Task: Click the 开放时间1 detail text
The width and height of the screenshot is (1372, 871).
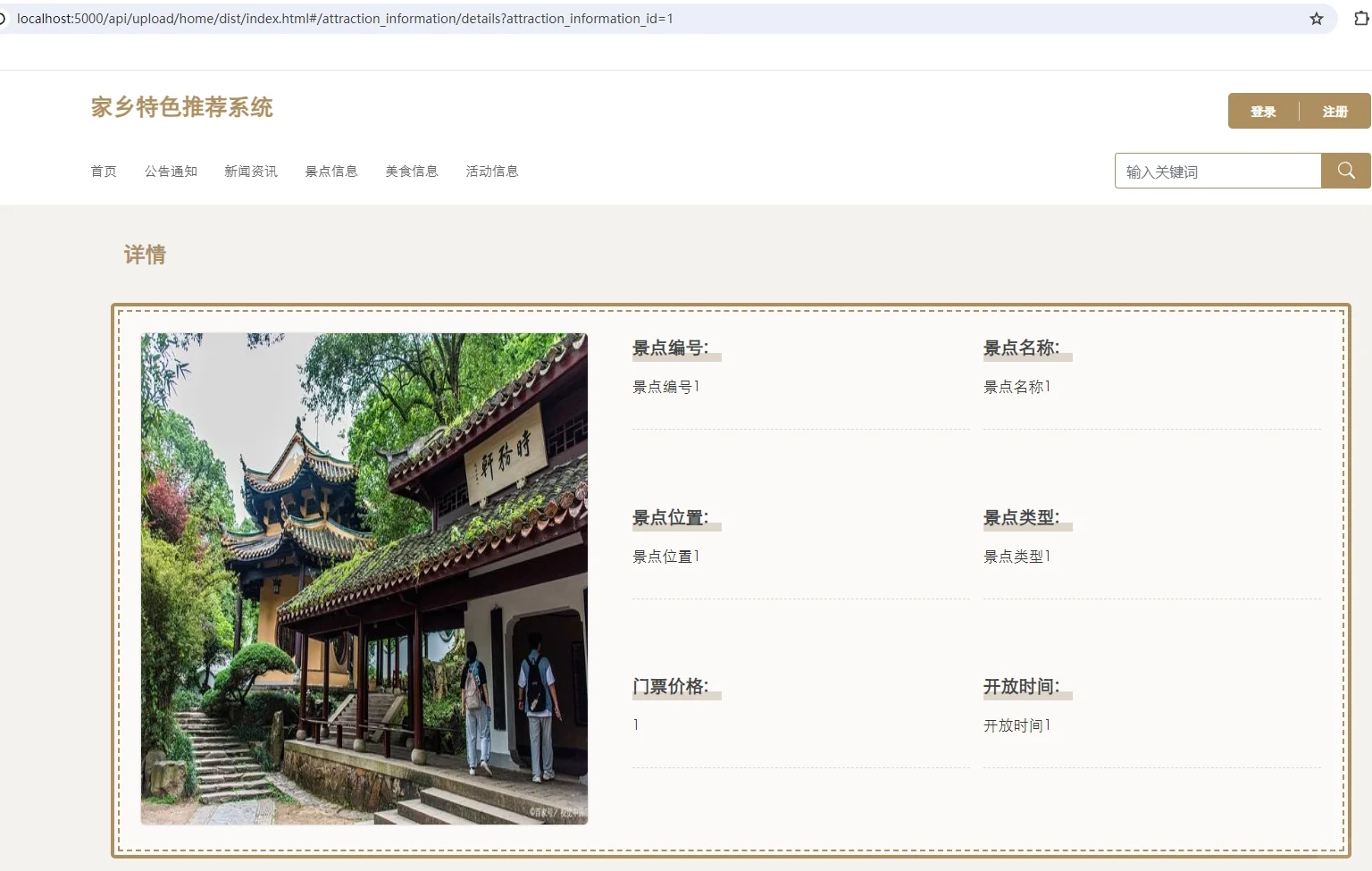Action: click(x=1017, y=725)
